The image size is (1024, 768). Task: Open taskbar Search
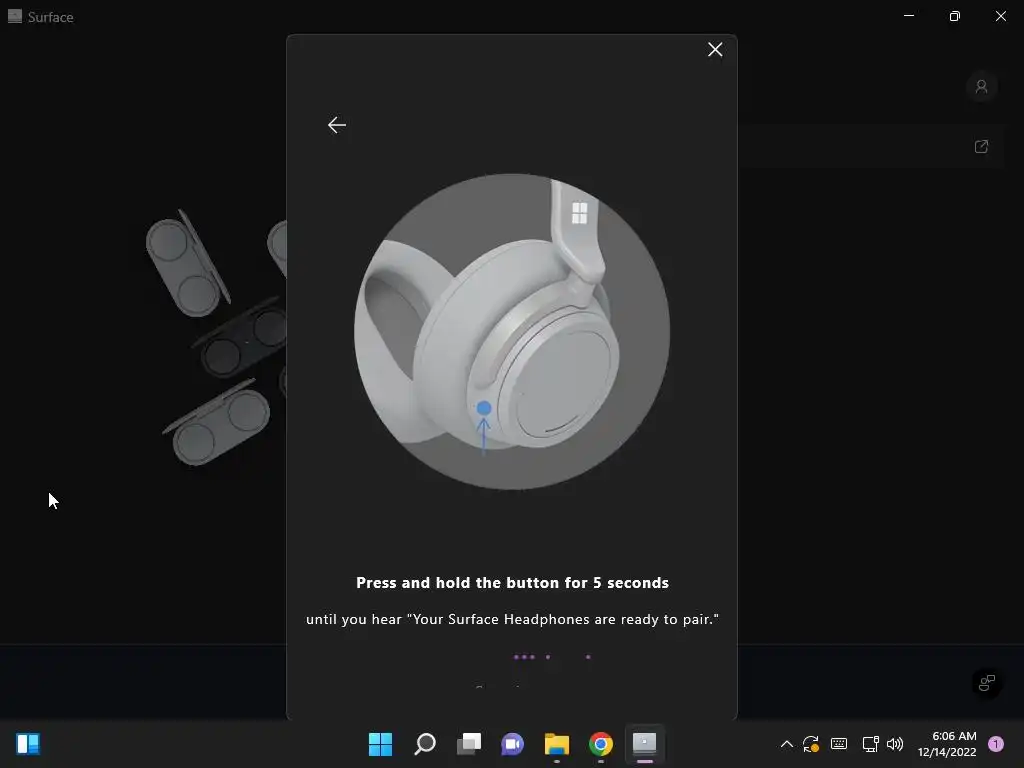[x=424, y=744]
